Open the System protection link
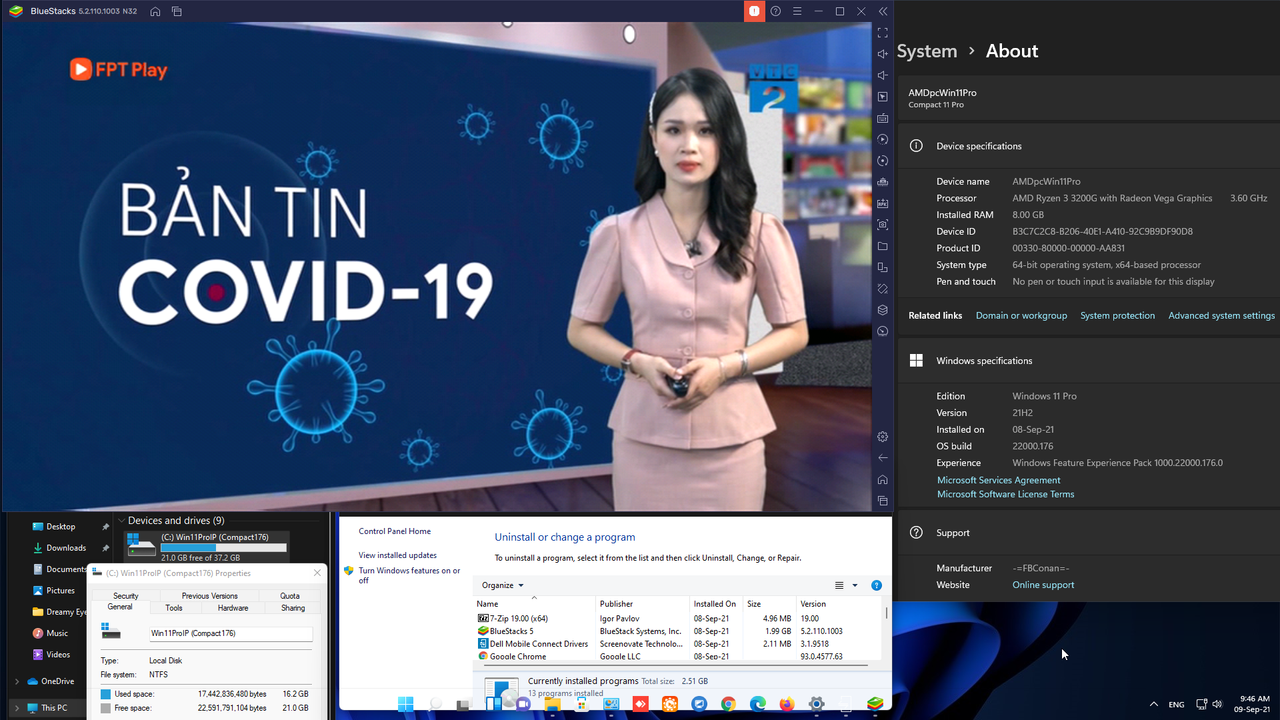The width and height of the screenshot is (1280, 720). click(1117, 316)
